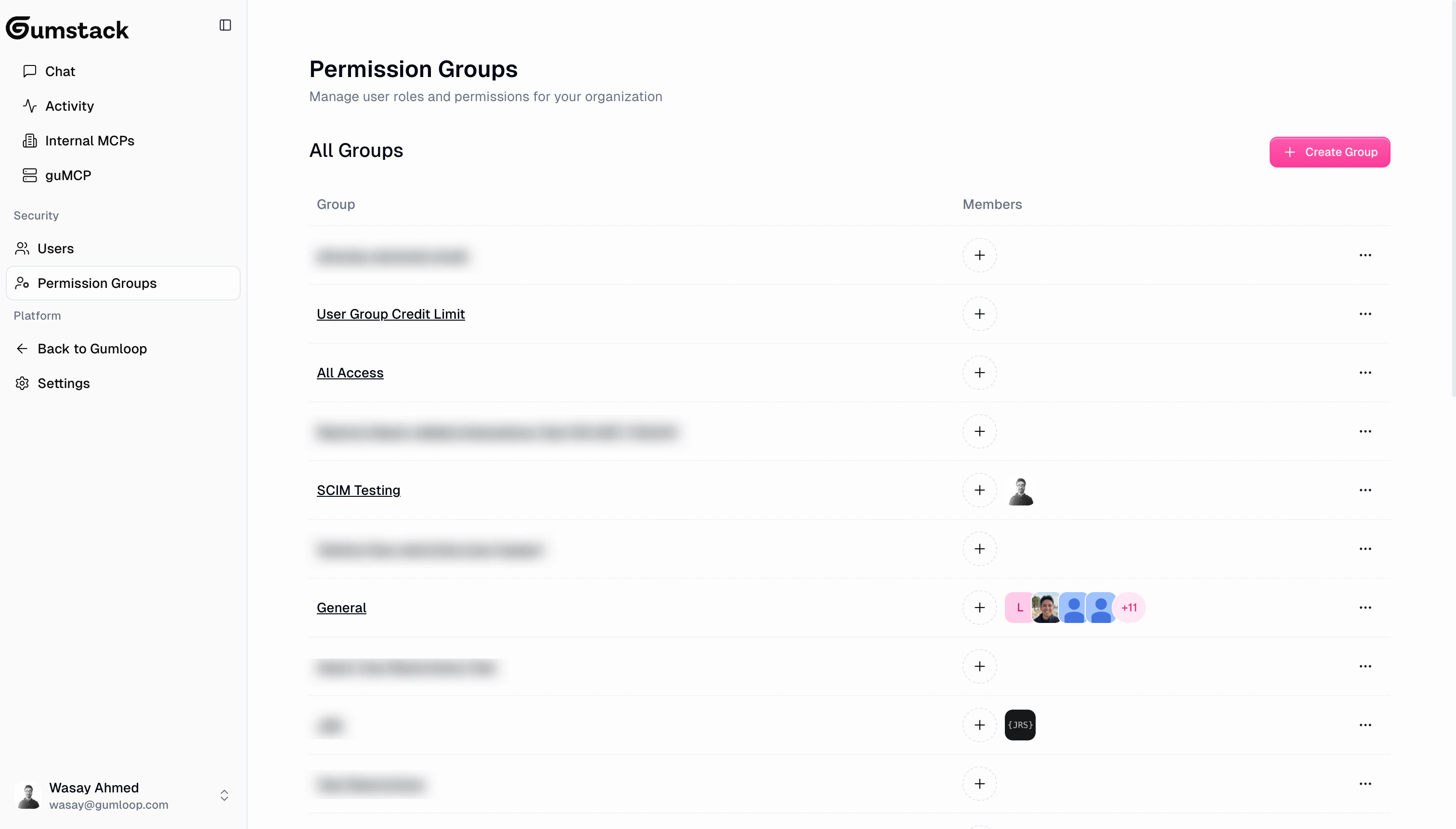The image size is (1456, 829).
Task: View the +11 extra members of General
Action: coord(1130,608)
